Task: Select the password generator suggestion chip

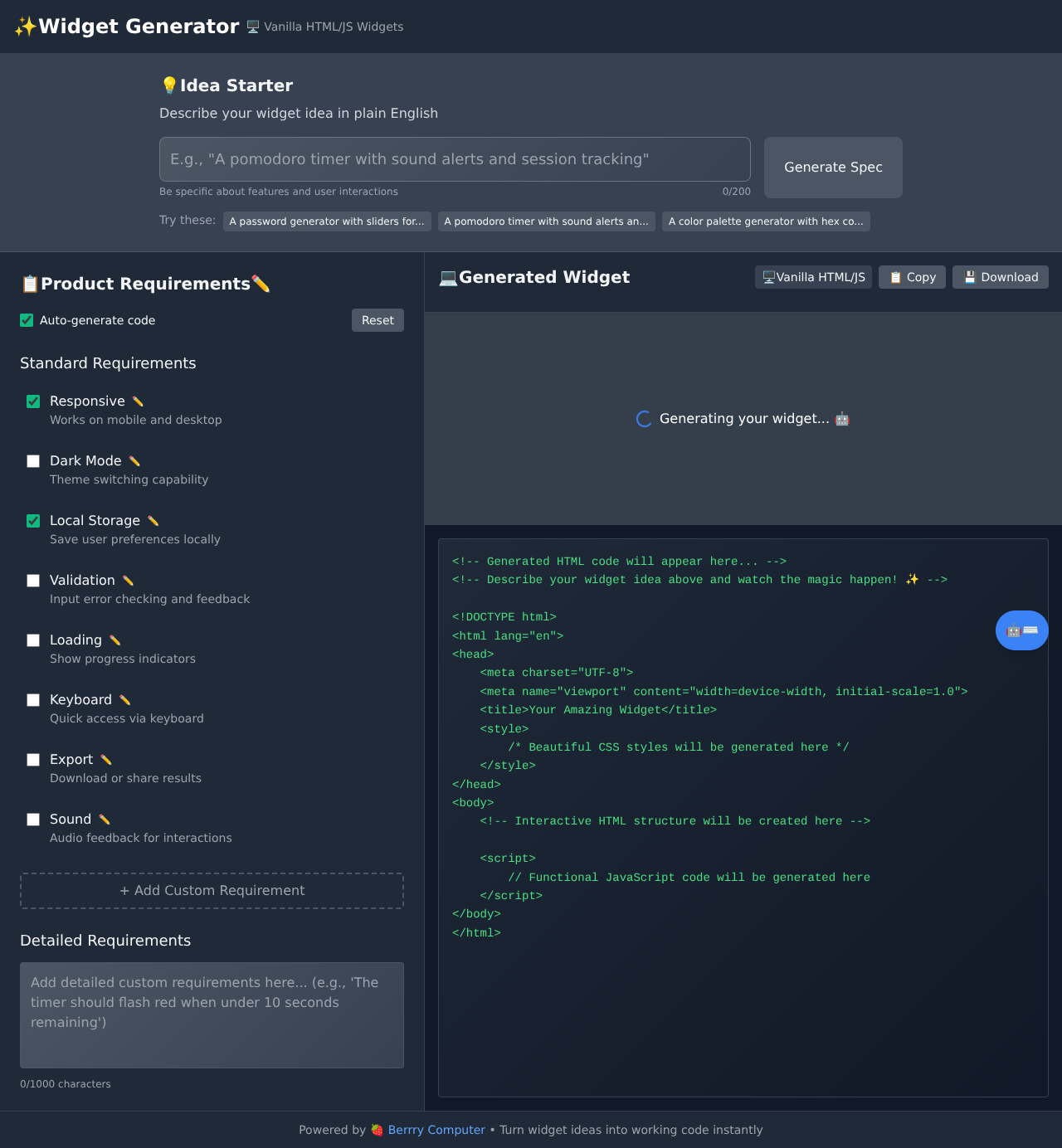Action: coord(326,221)
